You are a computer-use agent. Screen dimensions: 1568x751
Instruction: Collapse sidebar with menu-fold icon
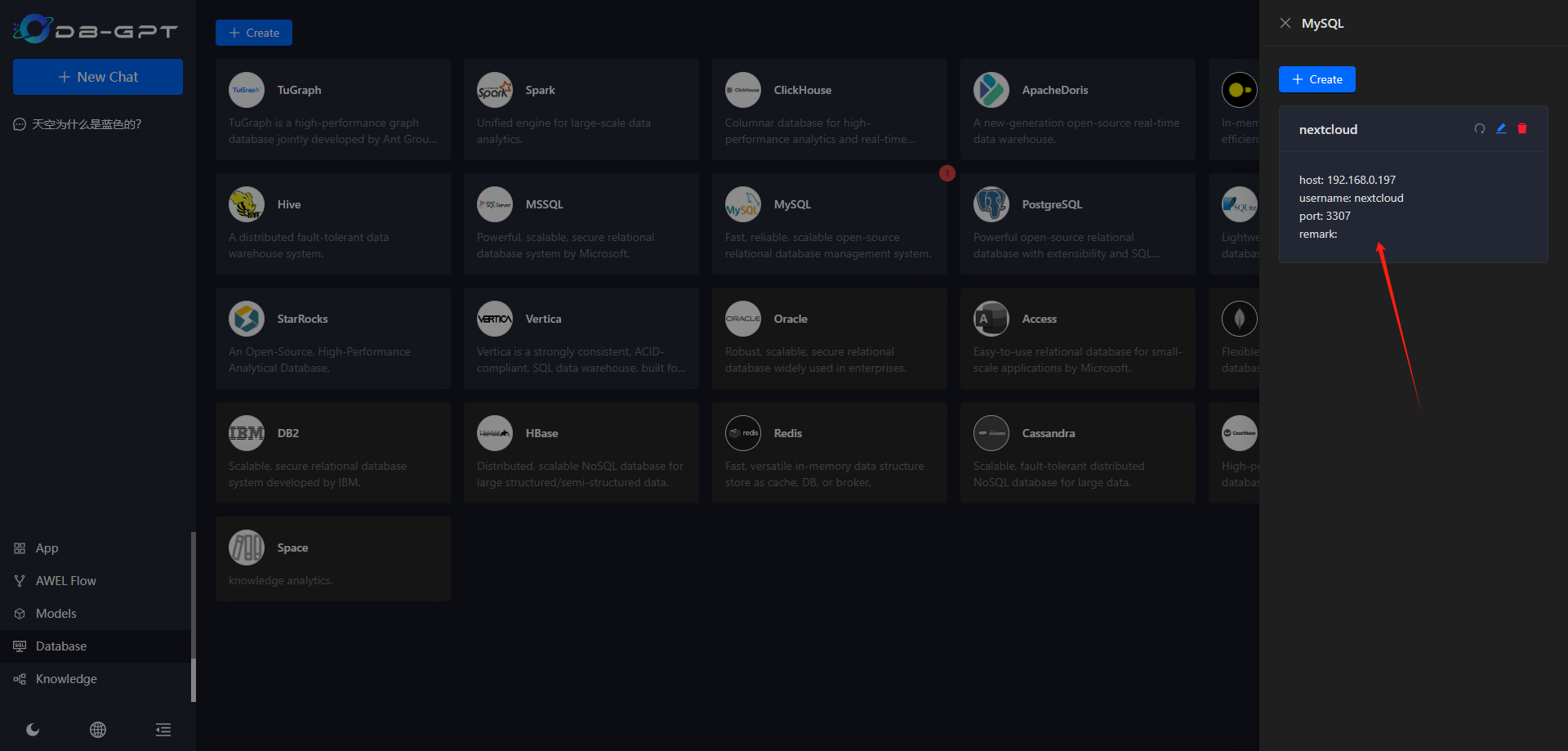coord(163,730)
